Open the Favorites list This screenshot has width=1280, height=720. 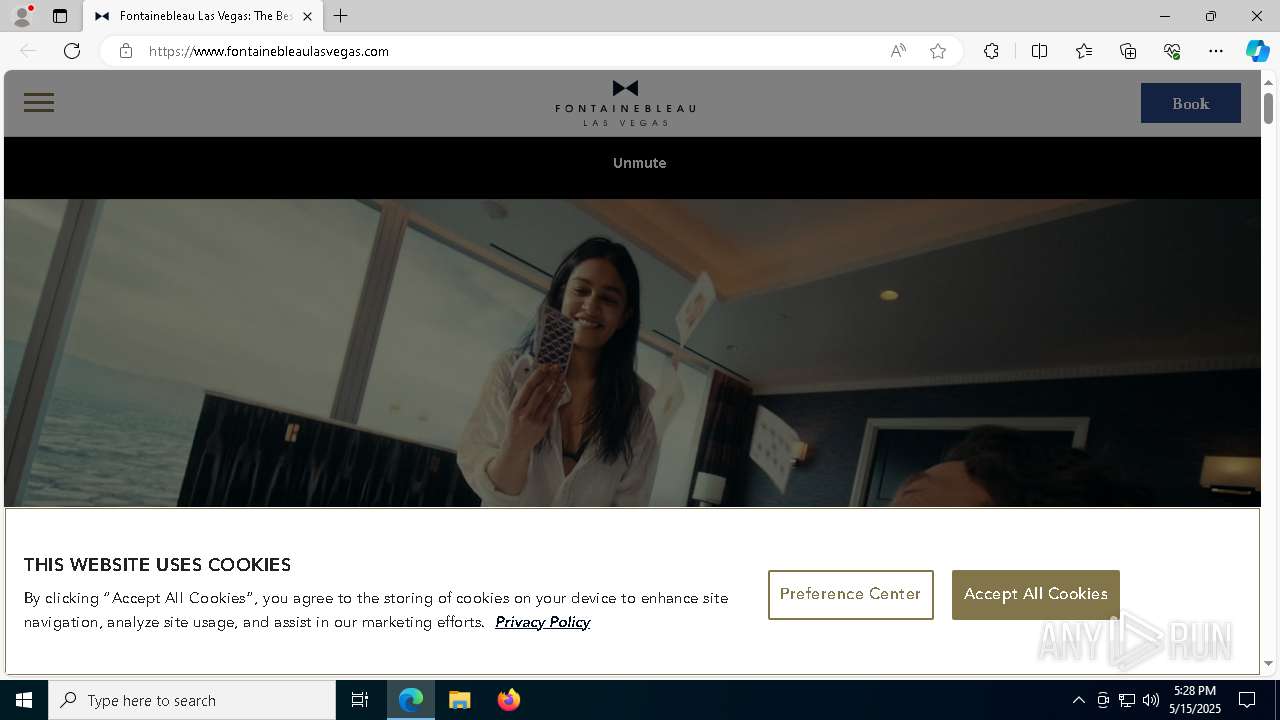[x=1084, y=51]
